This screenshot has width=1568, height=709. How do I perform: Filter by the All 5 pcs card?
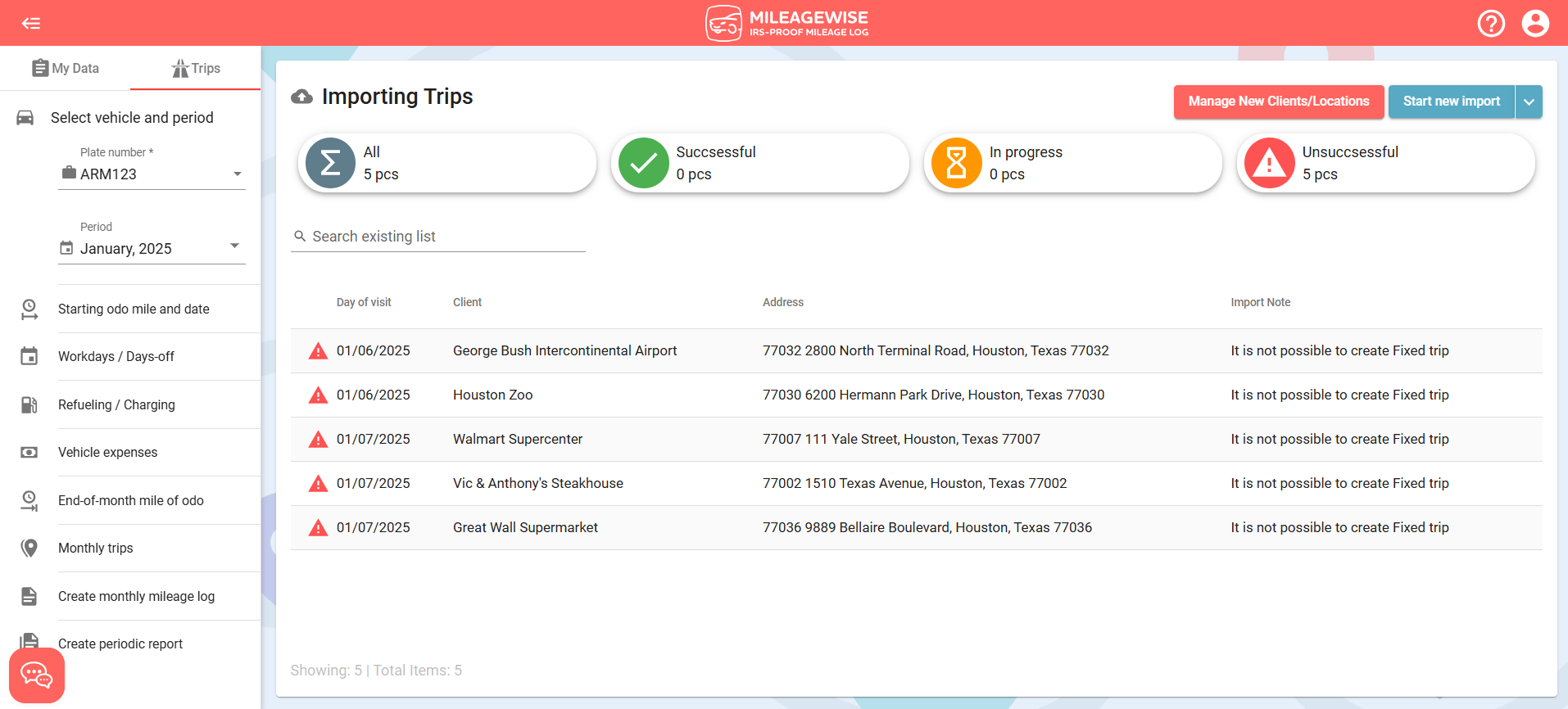pos(447,163)
